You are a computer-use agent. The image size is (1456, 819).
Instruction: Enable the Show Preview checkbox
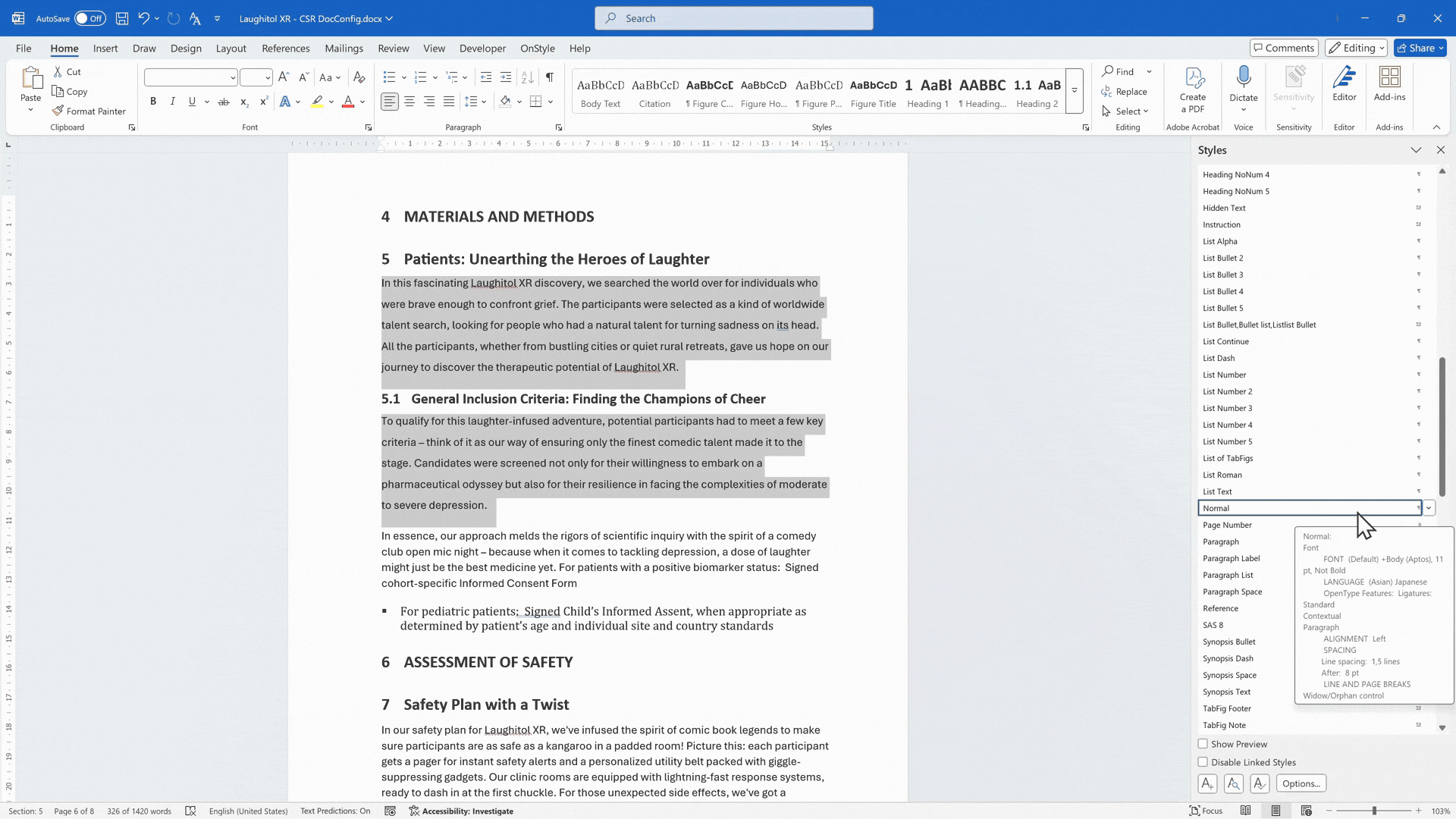coord(1203,744)
